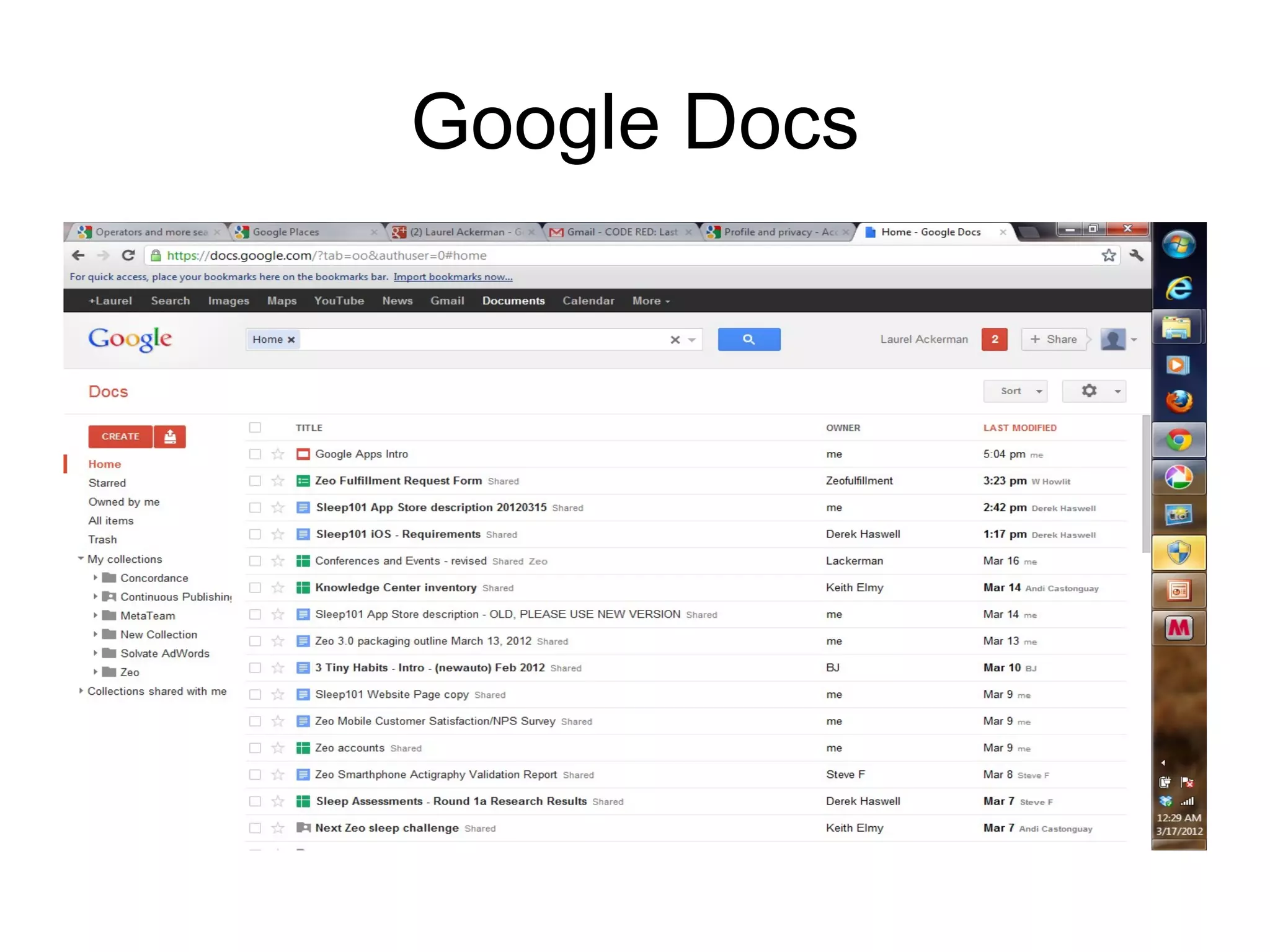Click the Picasa taskbar icon
The width and height of the screenshot is (1270, 952).
pyautogui.click(x=1178, y=478)
